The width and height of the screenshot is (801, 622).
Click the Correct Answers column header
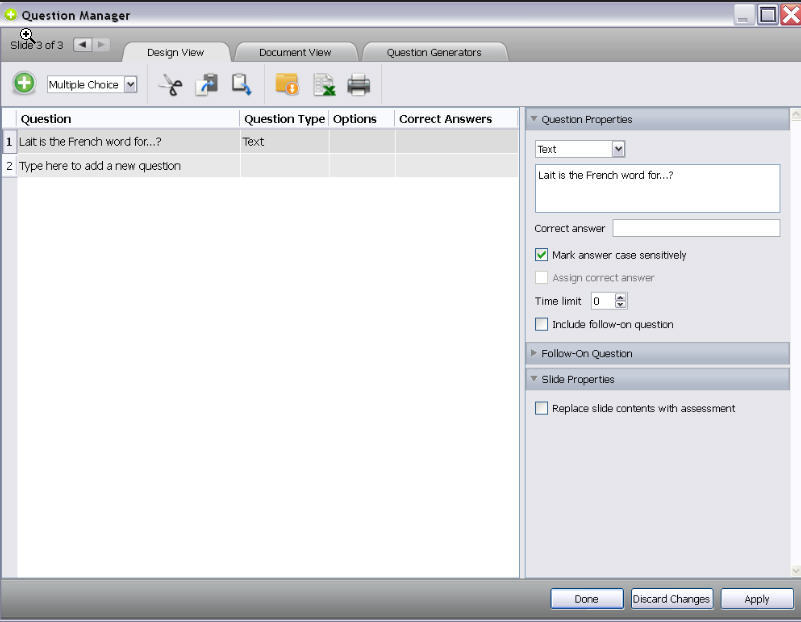coord(456,118)
